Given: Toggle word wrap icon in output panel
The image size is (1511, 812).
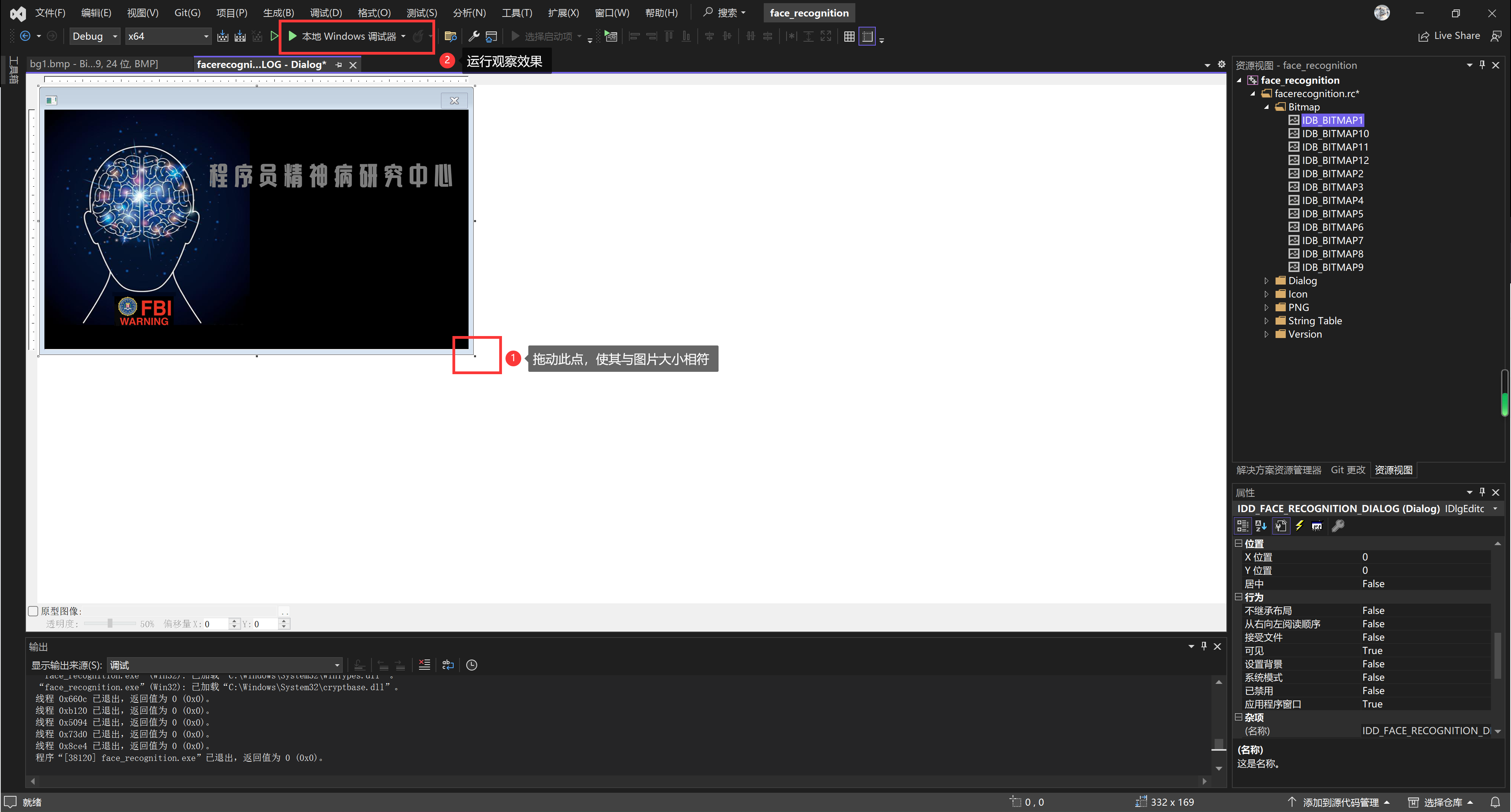Looking at the screenshot, I should tap(448, 665).
